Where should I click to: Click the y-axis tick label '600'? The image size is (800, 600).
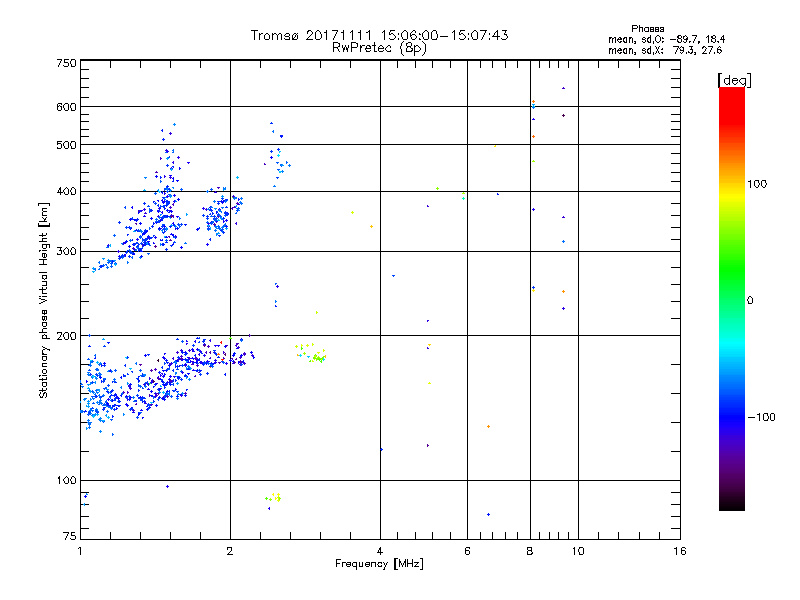pyautogui.click(x=66, y=107)
